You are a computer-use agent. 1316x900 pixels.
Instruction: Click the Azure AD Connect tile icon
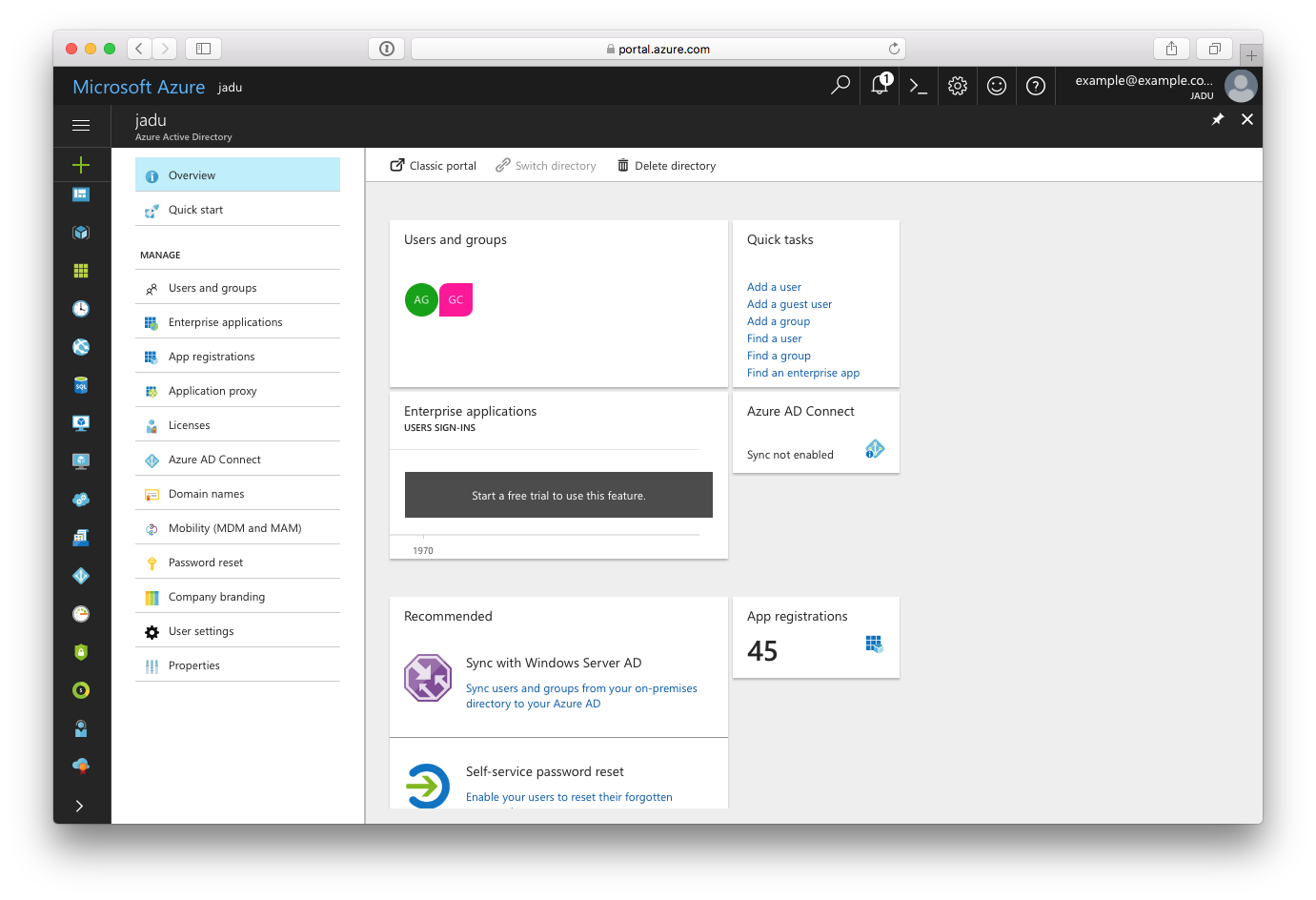(x=875, y=449)
